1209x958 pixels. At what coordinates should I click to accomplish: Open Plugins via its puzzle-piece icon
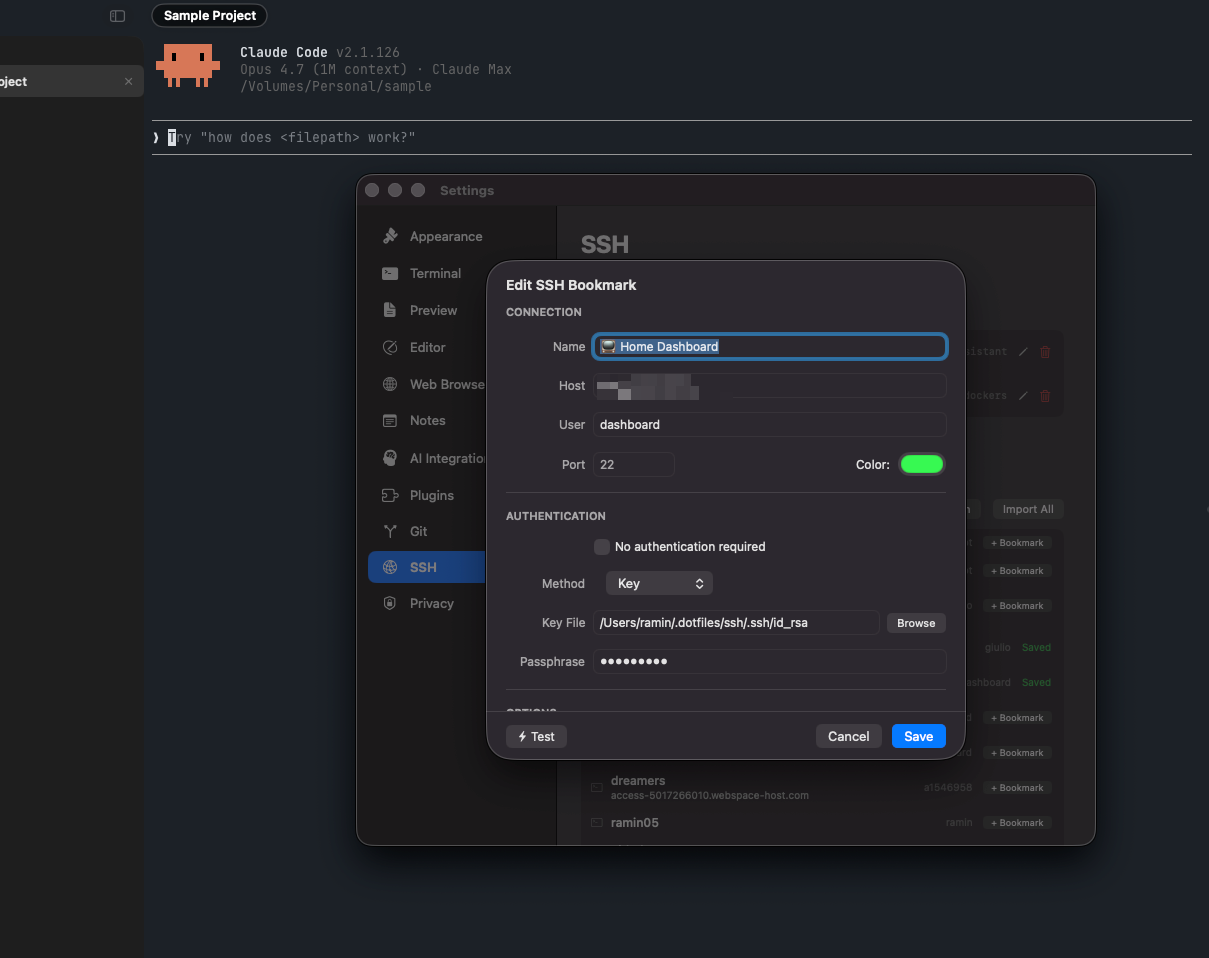(x=390, y=495)
